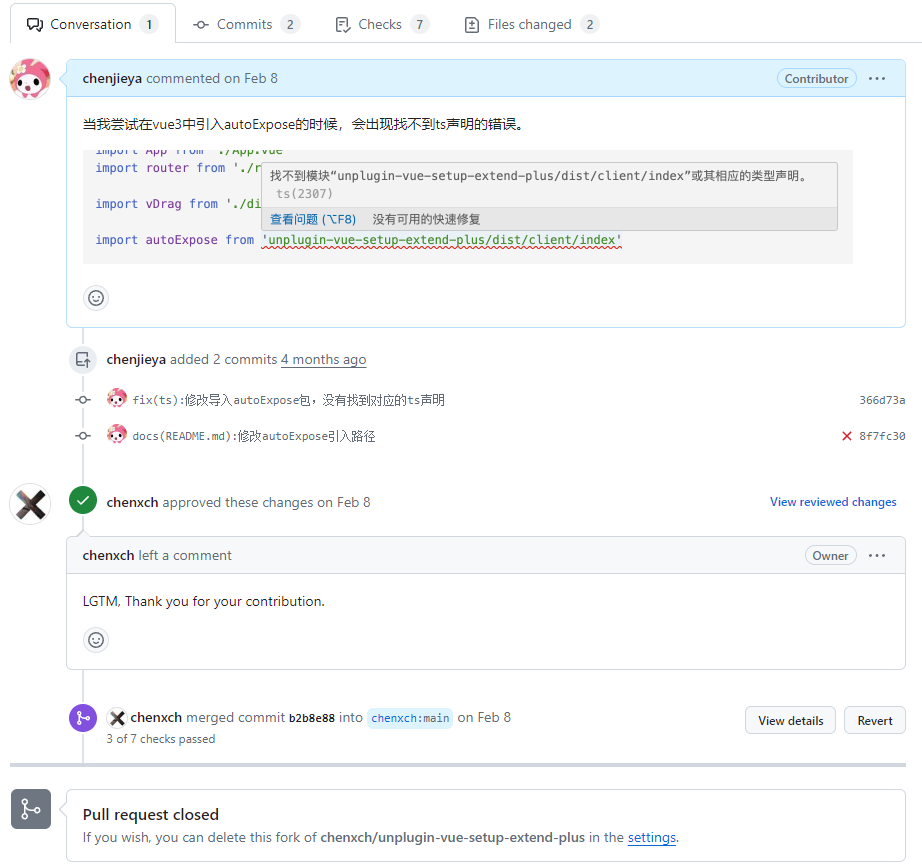Screen dimensions: 922x864
Task: Open View reviewed changes link
Action: point(832,502)
